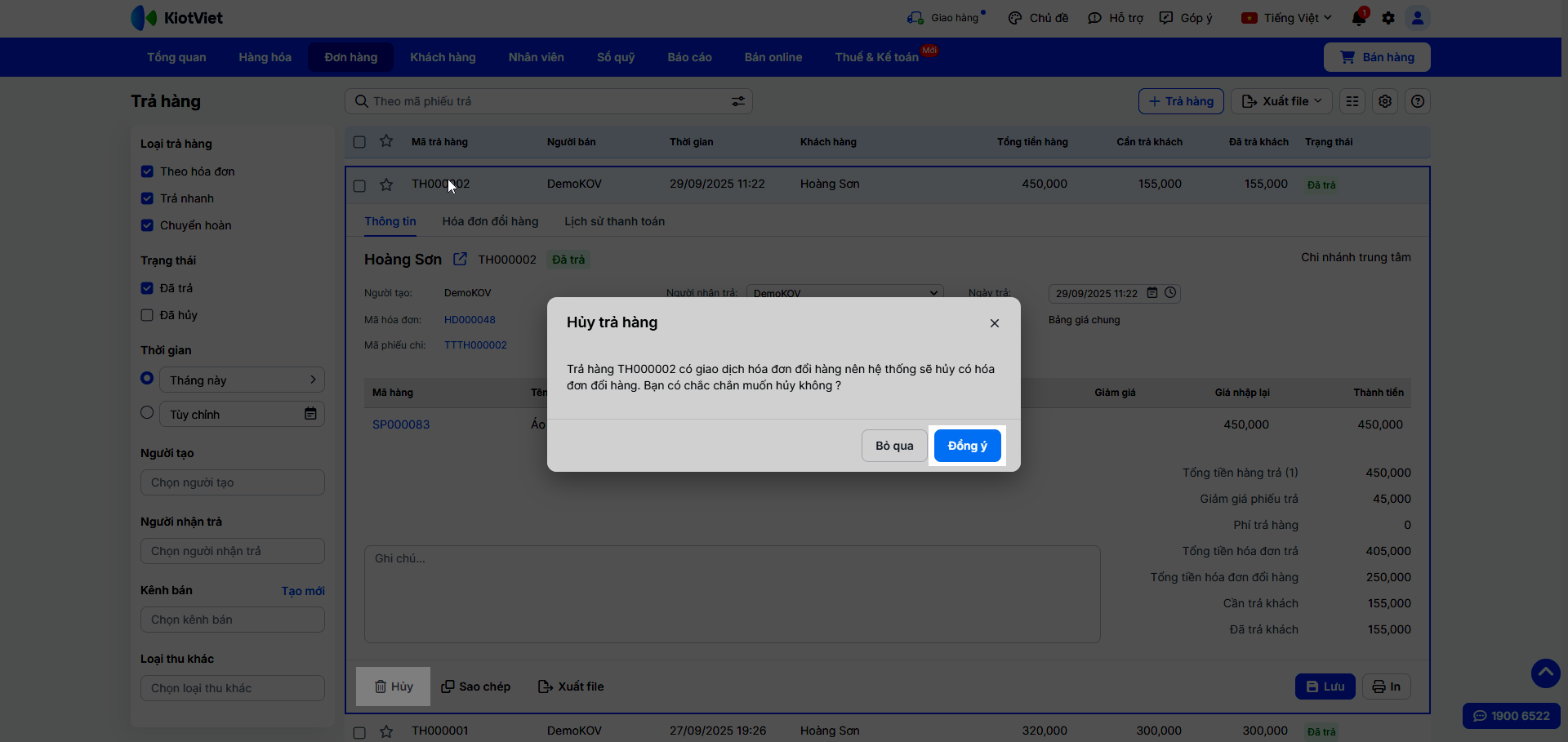This screenshot has height=742, width=1568.
Task: Click the + Trả hàng button
Action: click(1181, 101)
